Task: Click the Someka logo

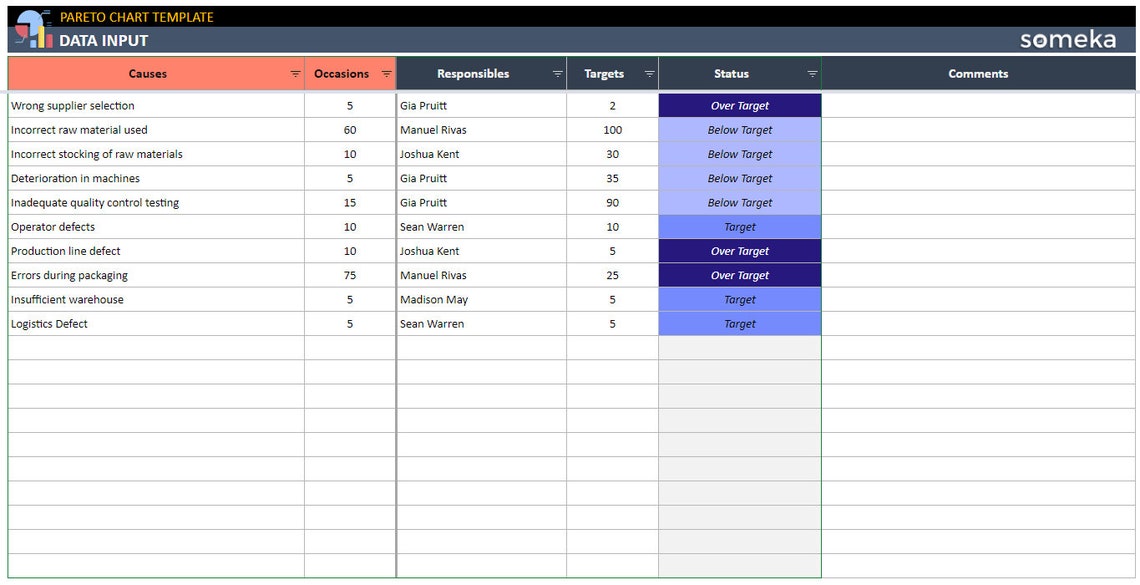Action: 1067,39
